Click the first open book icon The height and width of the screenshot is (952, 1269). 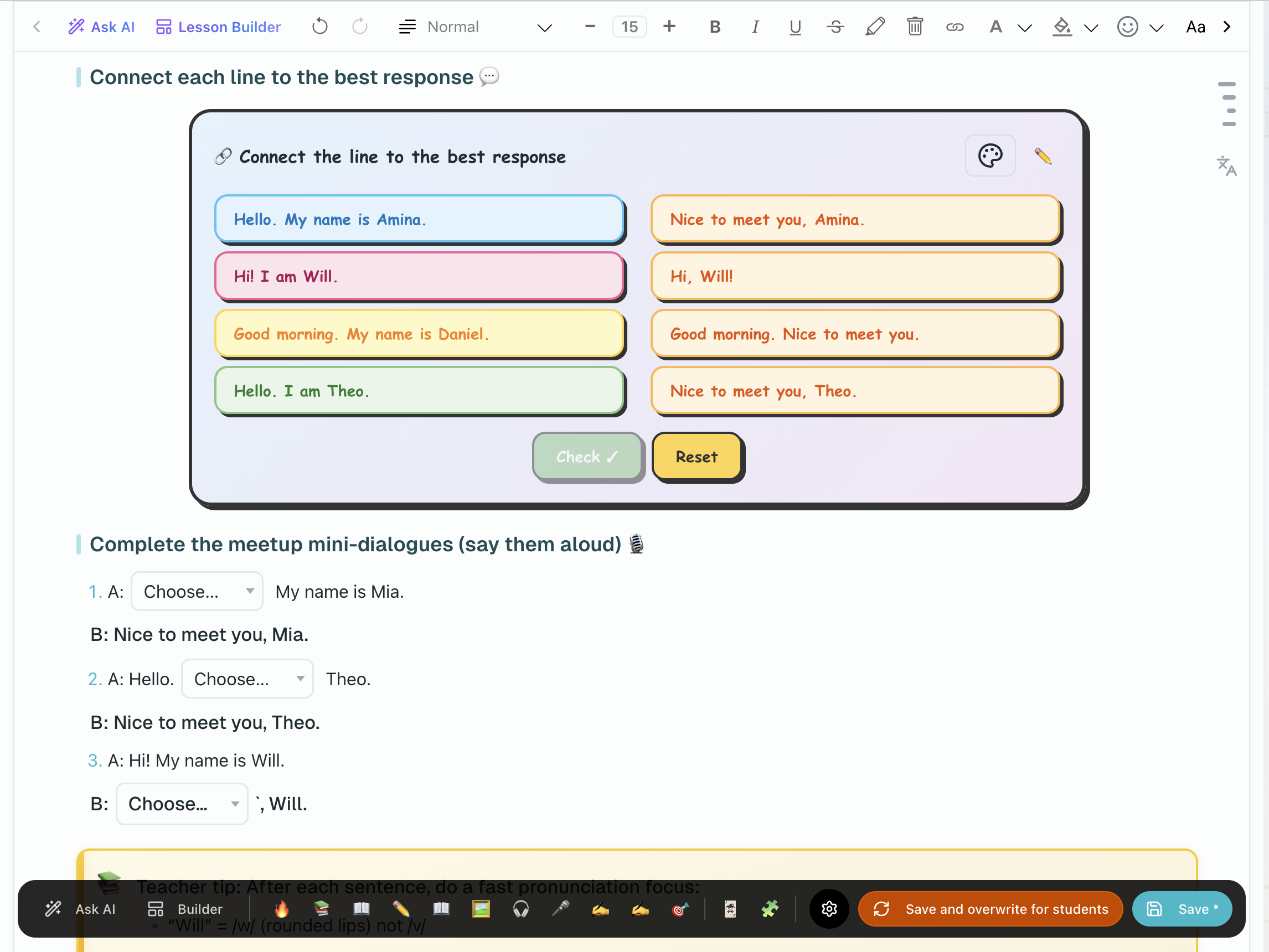361,909
